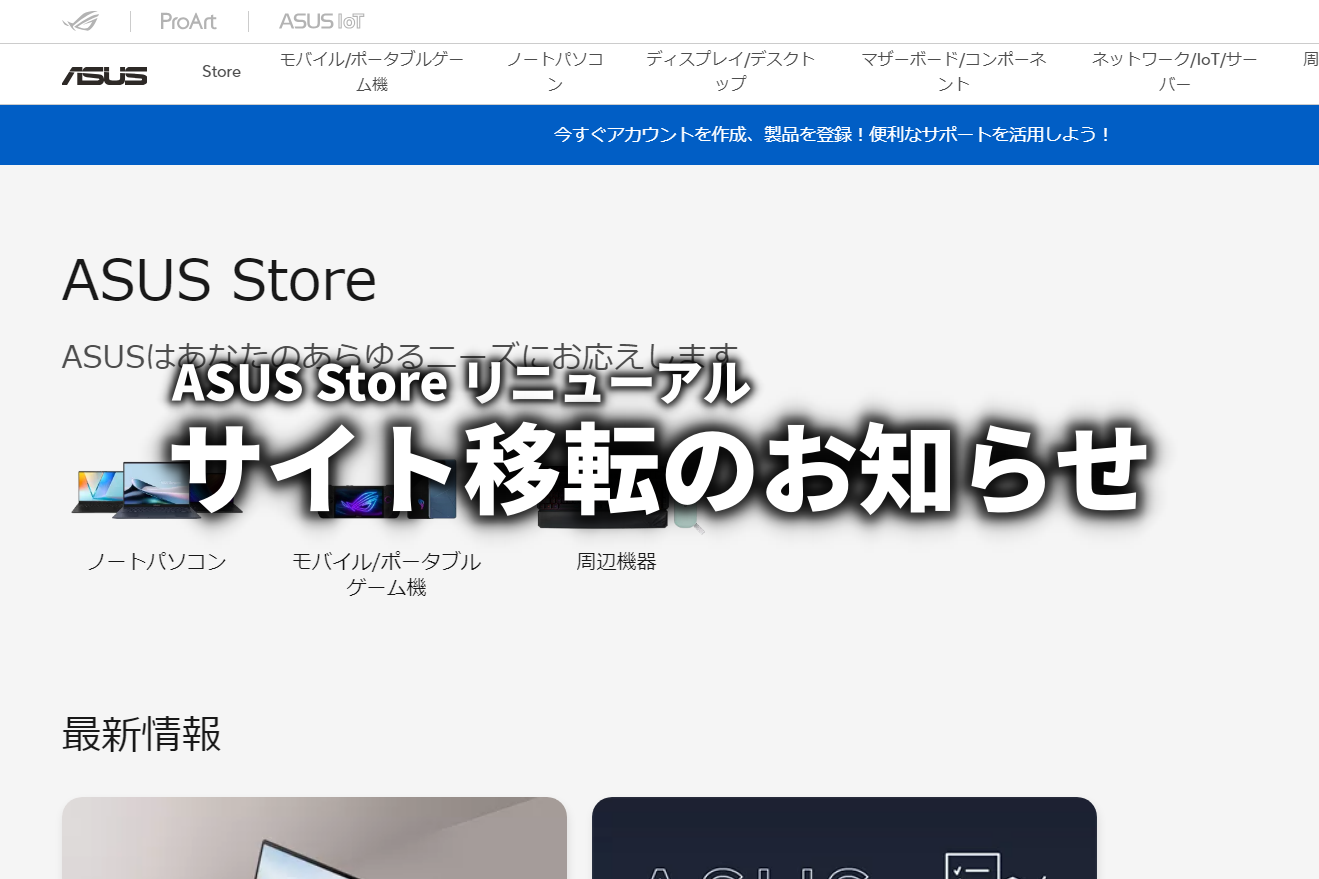Select the ASUS IoT brand logo
Image resolution: width=1319 pixels, height=879 pixels.
click(x=320, y=21)
